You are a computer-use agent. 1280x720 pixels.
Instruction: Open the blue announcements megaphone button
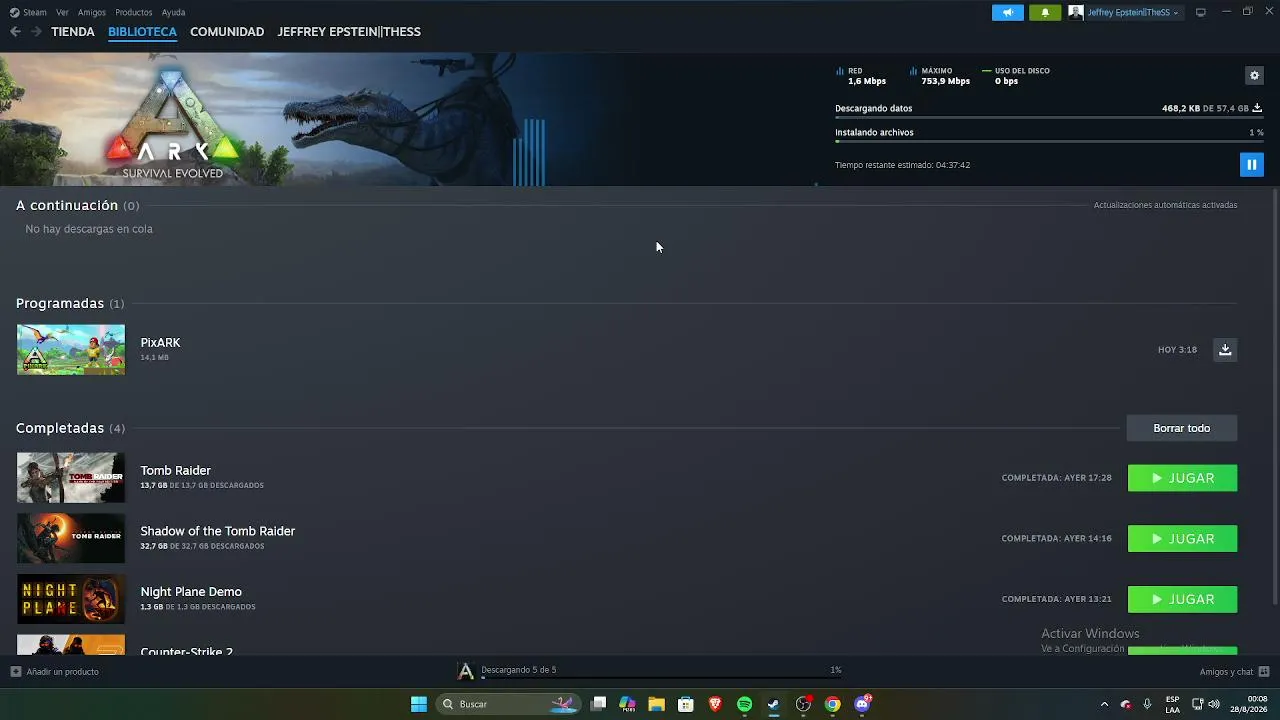click(x=1008, y=12)
